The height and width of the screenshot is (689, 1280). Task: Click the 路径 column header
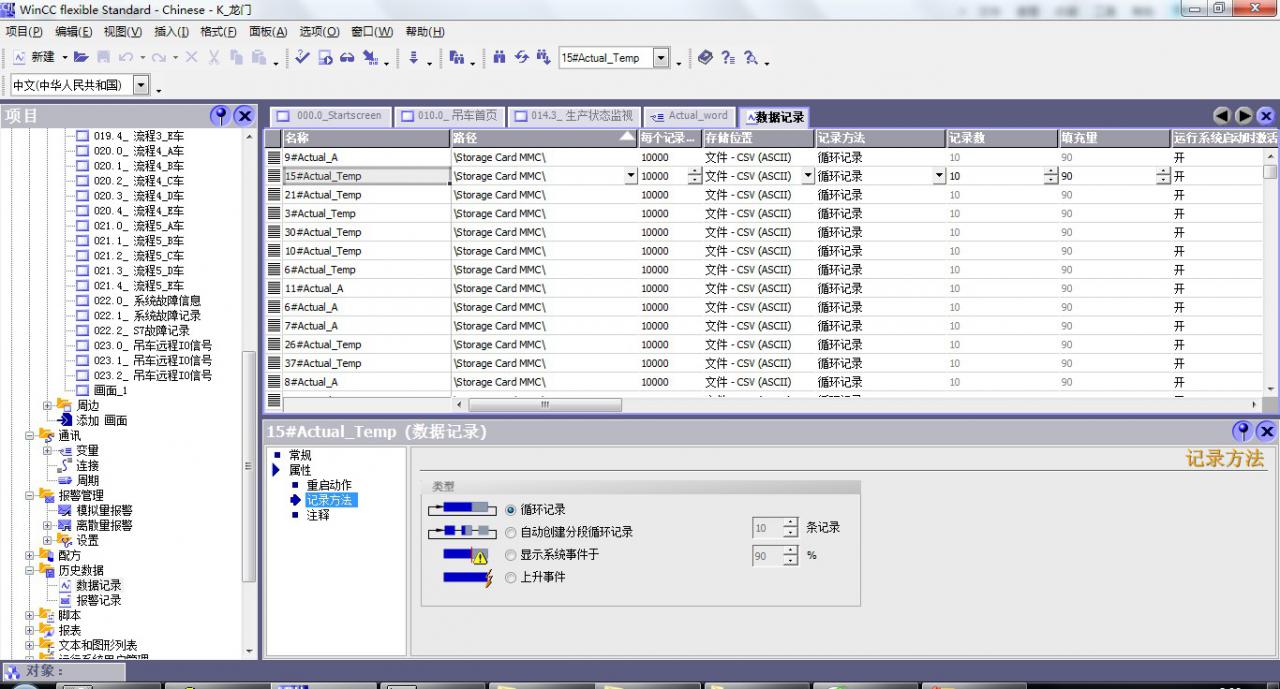[x=544, y=138]
